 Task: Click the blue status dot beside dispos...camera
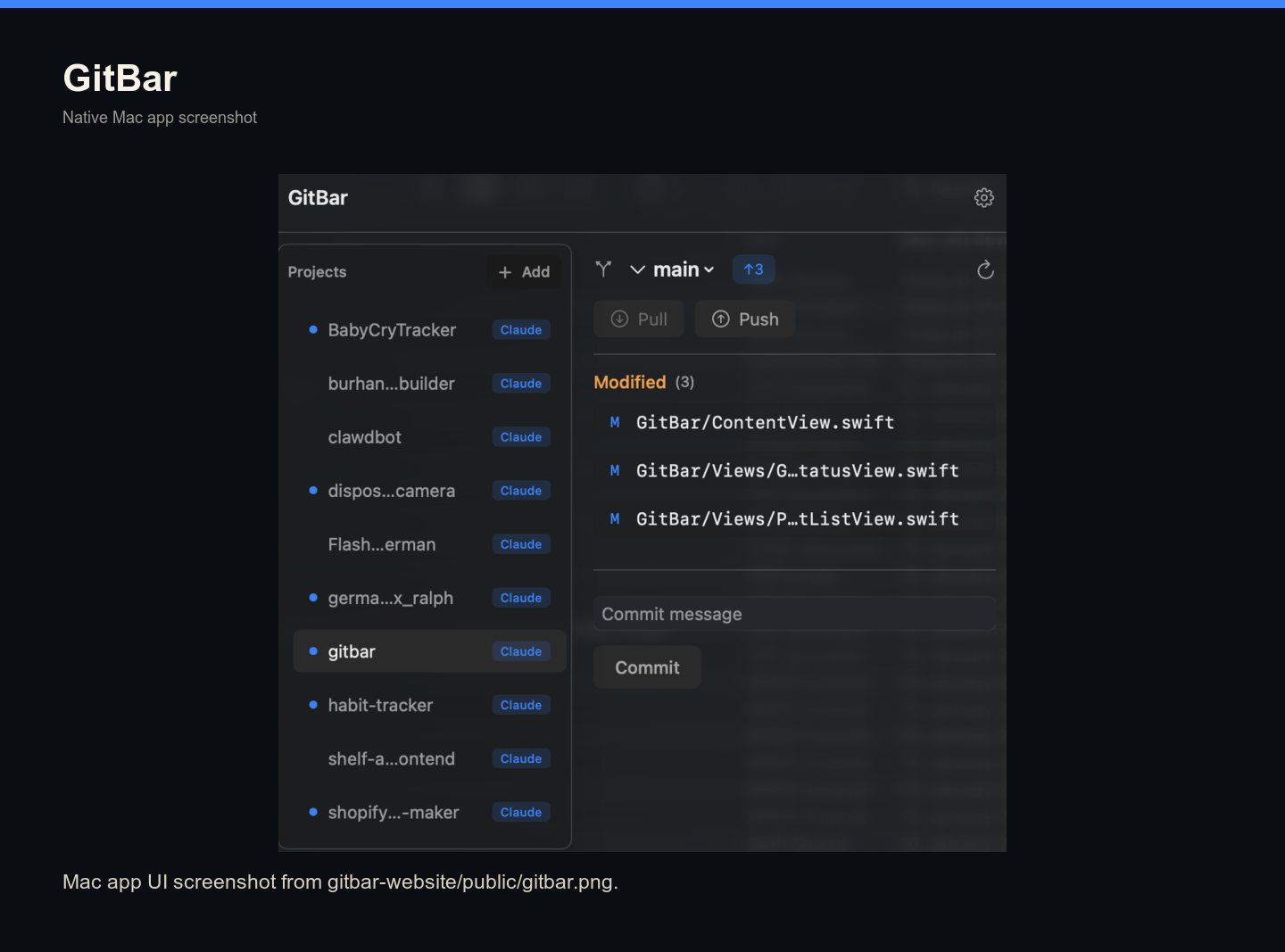click(x=313, y=490)
